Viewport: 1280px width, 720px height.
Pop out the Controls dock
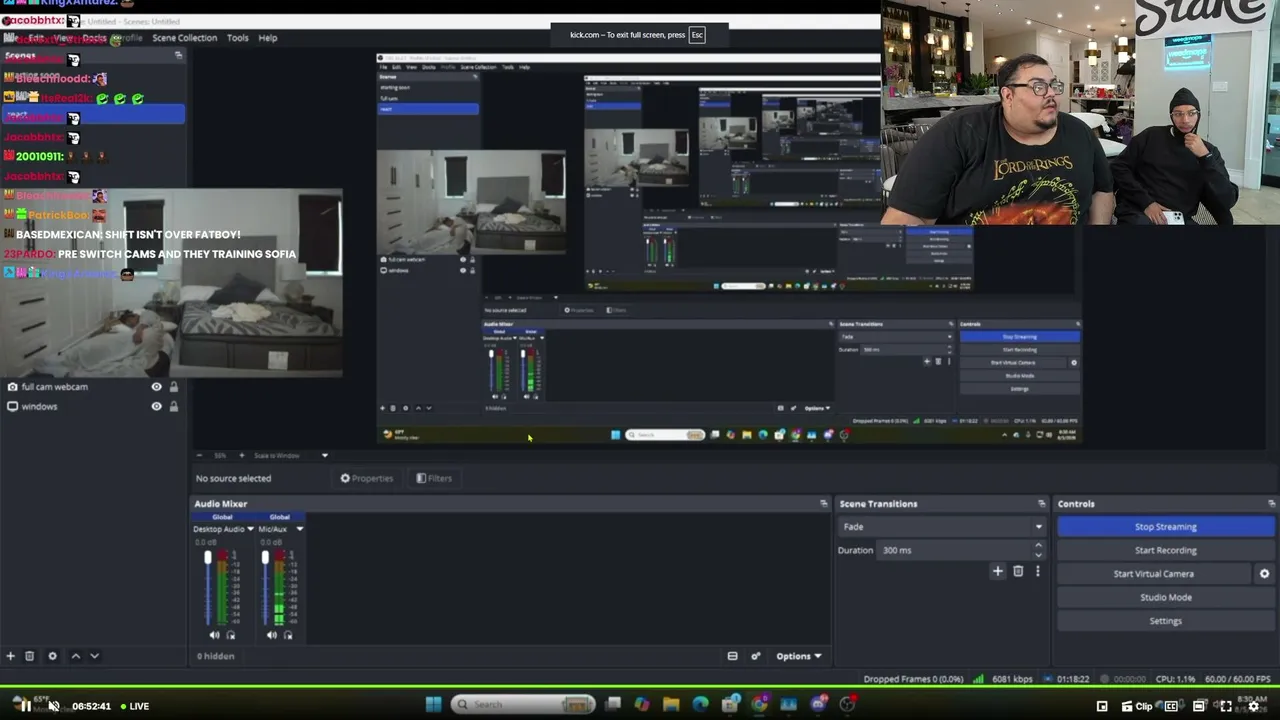[1272, 504]
